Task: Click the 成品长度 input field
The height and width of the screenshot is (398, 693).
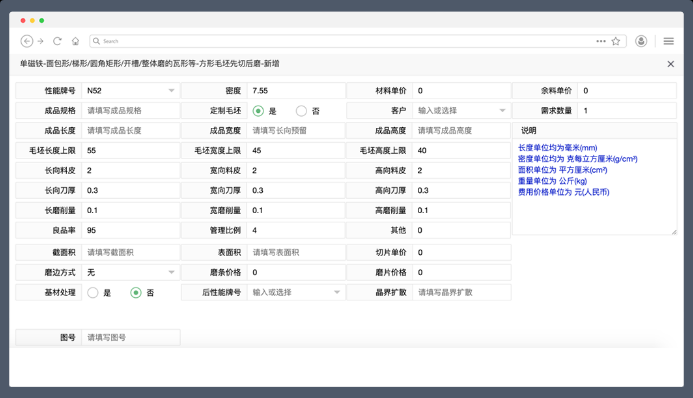Action: (x=131, y=130)
